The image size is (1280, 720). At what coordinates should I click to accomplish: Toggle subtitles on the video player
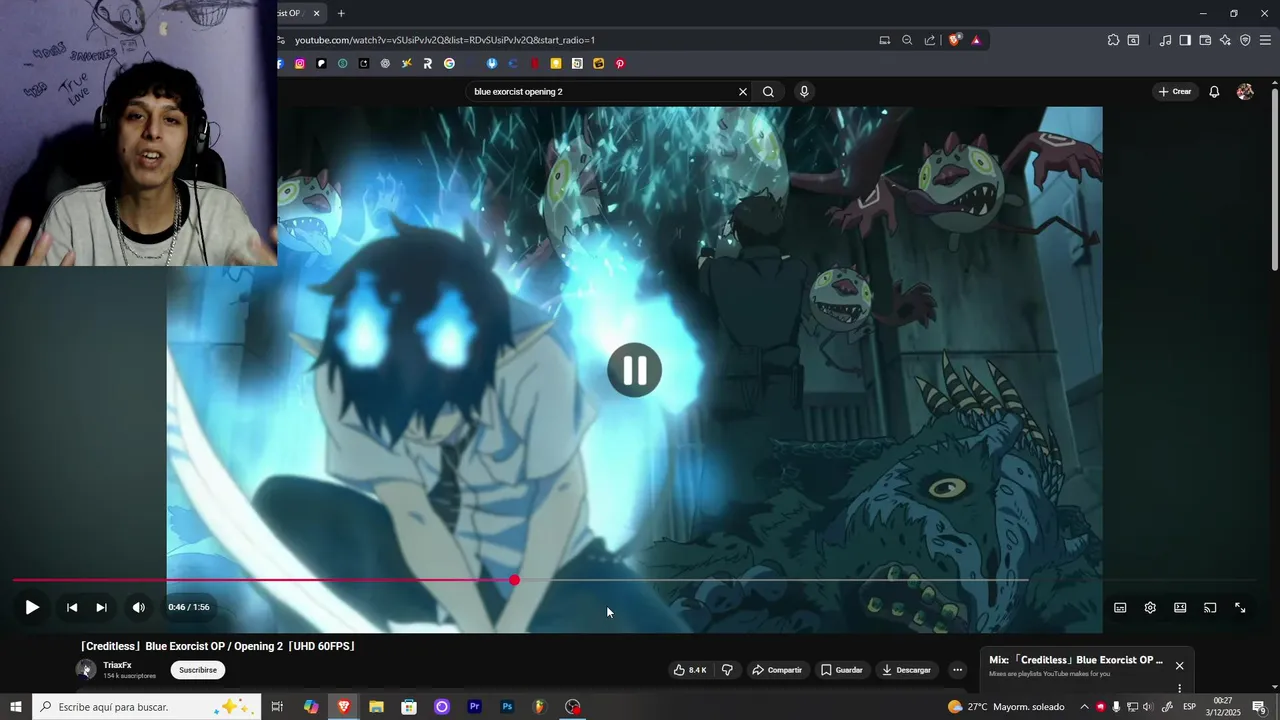[1120, 607]
